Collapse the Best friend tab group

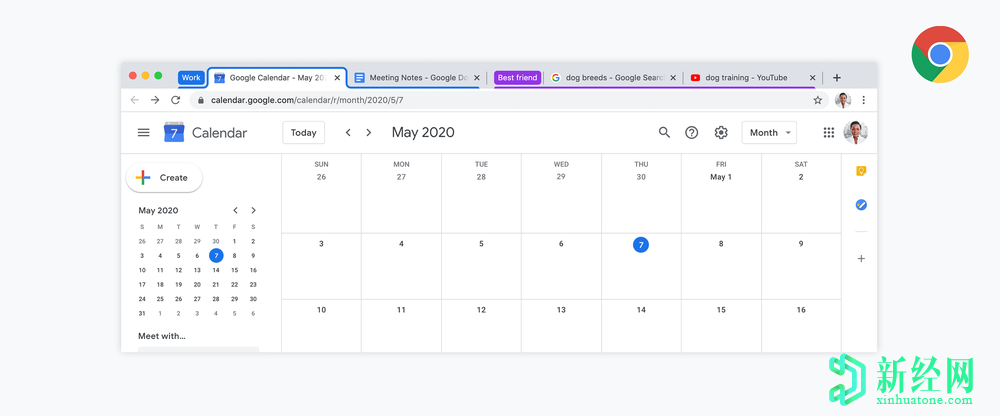(517, 77)
